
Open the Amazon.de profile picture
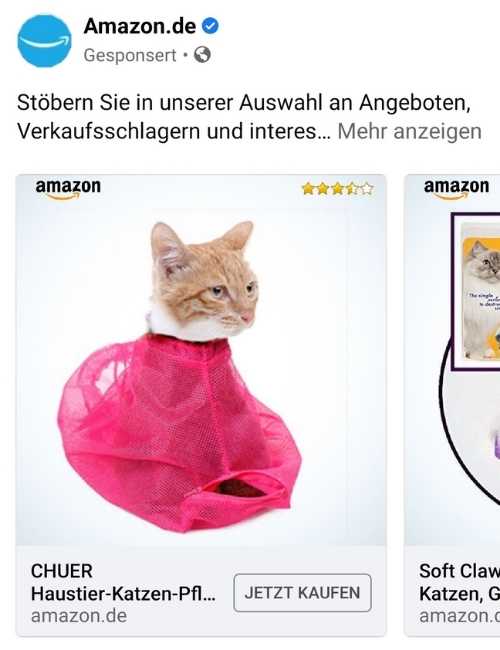tap(44, 41)
